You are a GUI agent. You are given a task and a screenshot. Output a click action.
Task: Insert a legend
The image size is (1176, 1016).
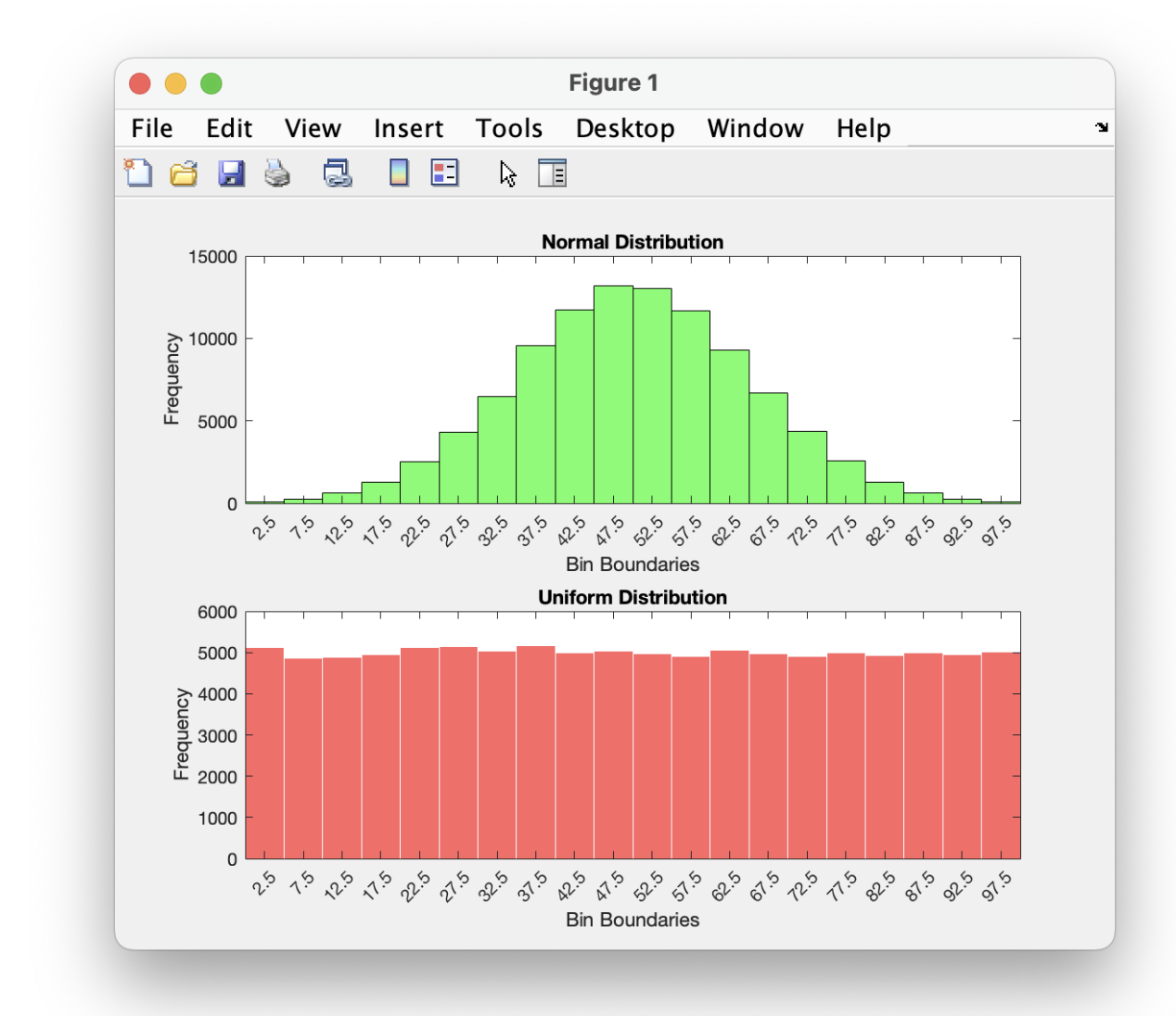[443, 172]
